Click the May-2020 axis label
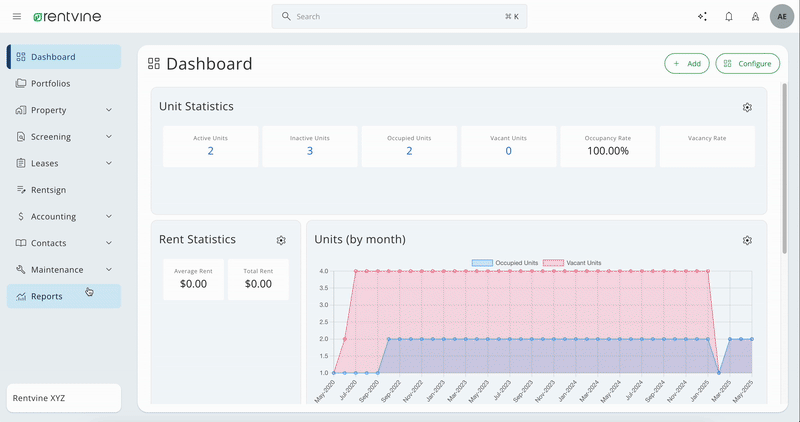Image resolution: width=800 pixels, height=422 pixels. [324, 392]
